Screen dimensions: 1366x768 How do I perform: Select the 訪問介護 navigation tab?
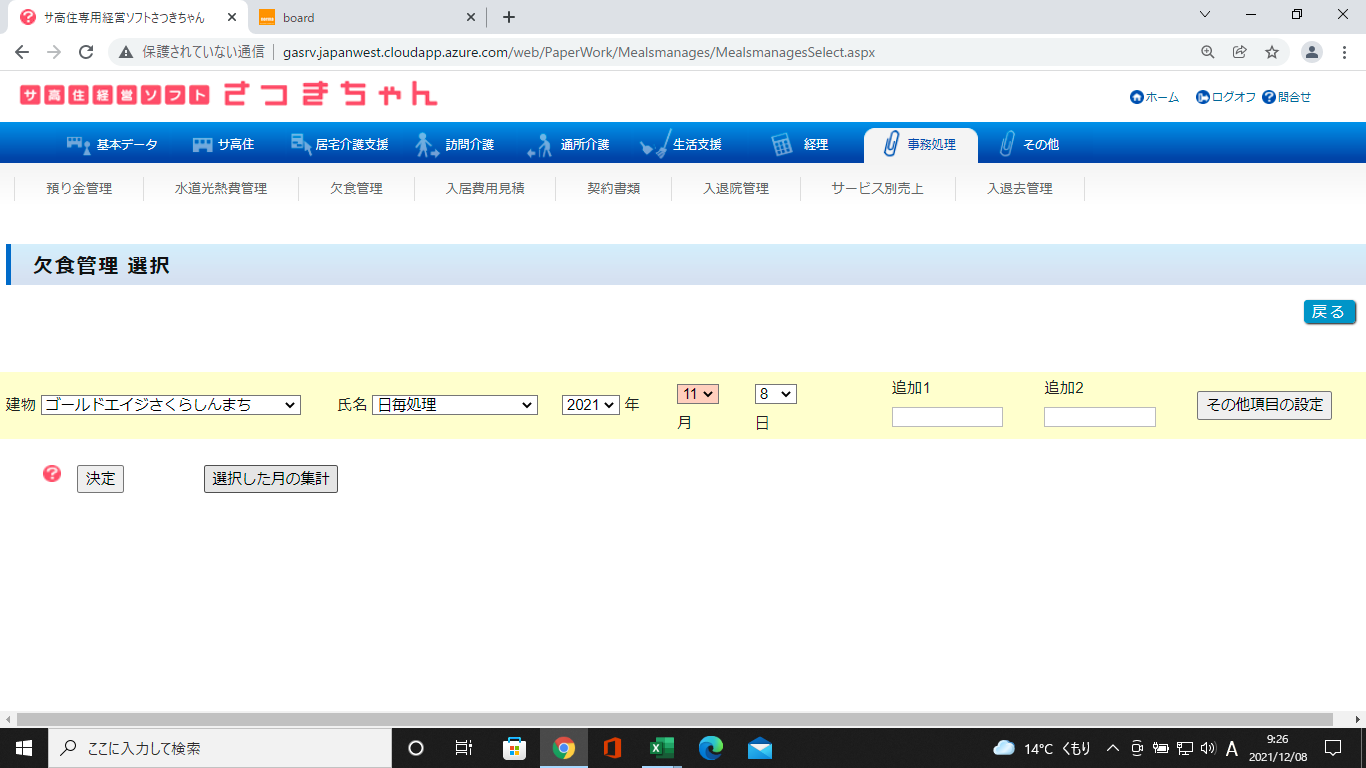(456, 144)
